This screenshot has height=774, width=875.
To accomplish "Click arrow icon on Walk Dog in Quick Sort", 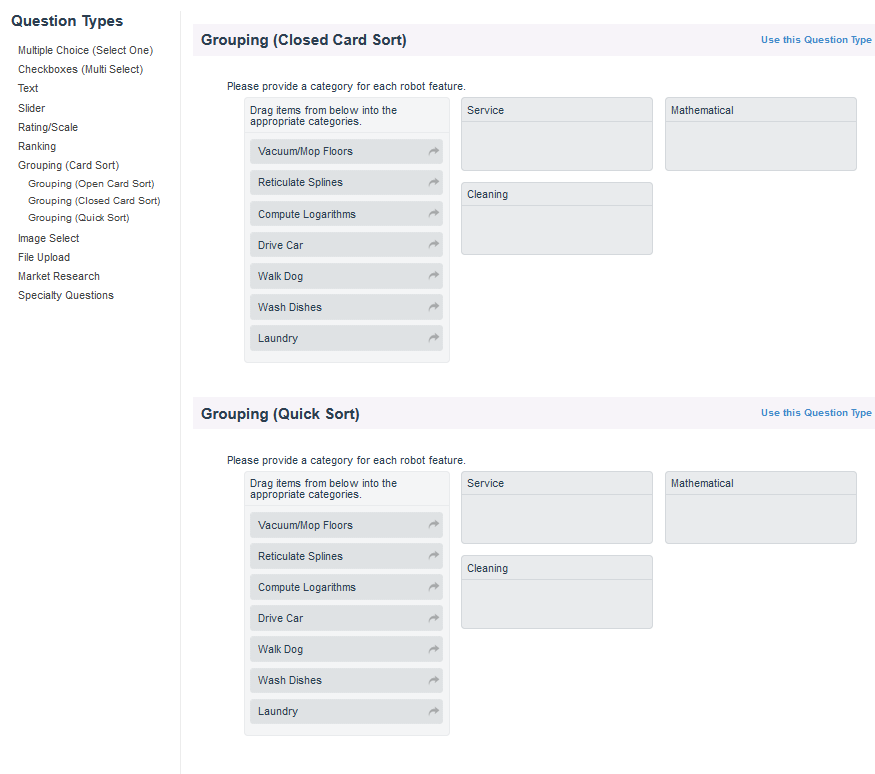I will (x=433, y=649).
